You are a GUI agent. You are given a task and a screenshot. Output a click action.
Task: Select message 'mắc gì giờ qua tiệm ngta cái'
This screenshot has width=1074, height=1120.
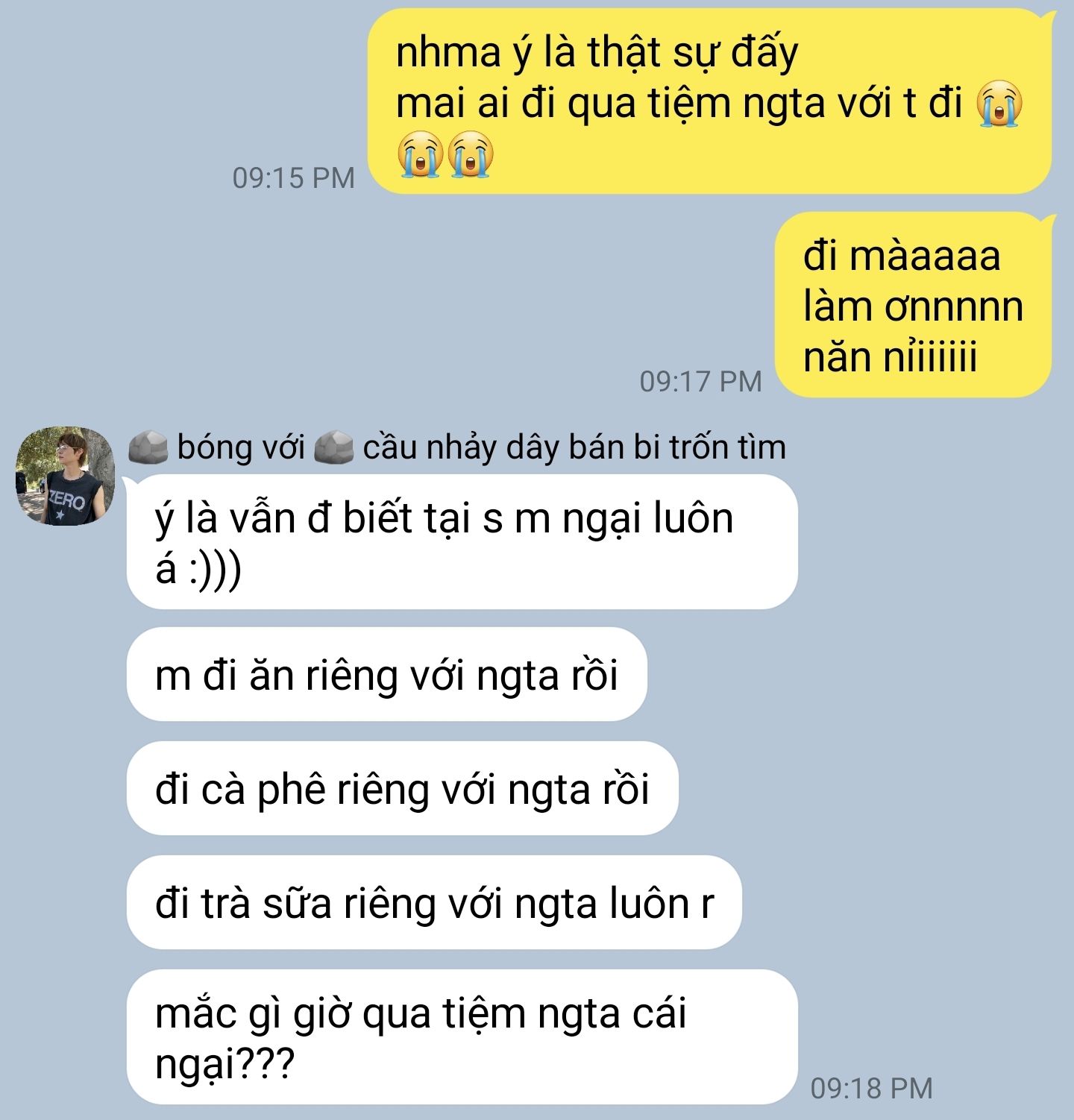click(462, 1036)
